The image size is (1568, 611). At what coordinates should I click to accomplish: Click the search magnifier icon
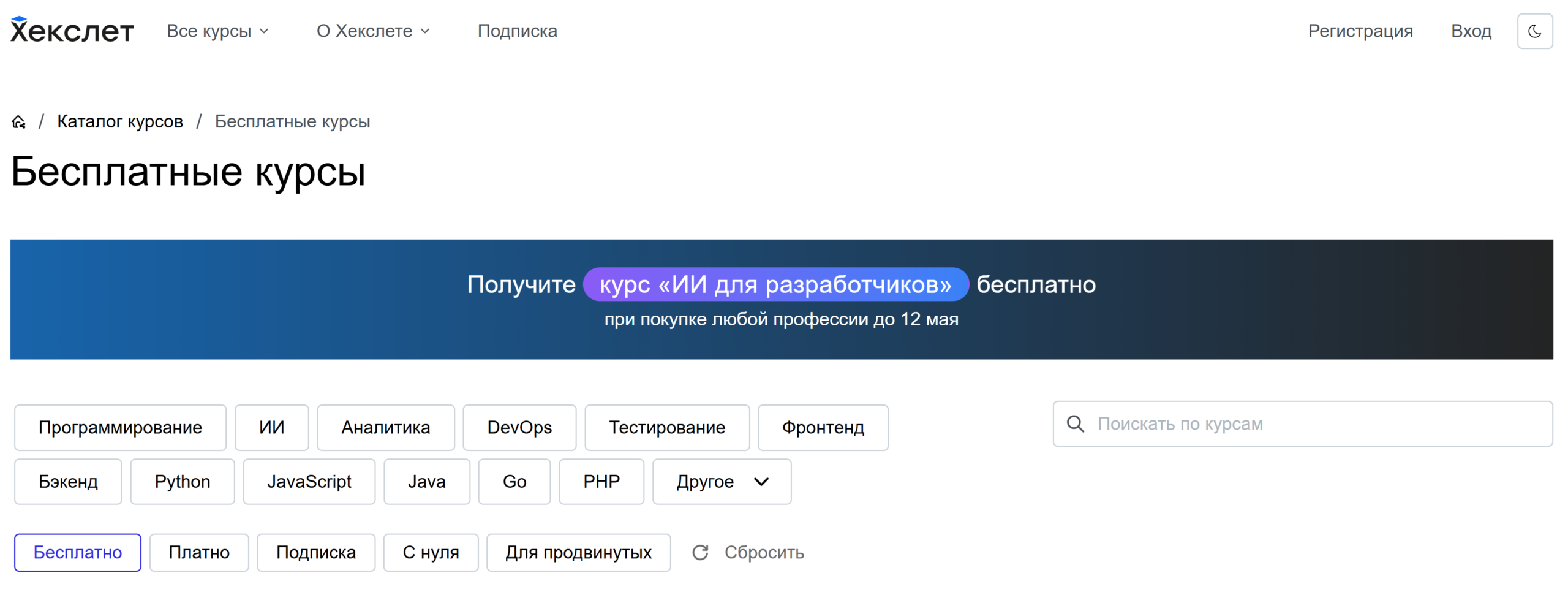1075,423
